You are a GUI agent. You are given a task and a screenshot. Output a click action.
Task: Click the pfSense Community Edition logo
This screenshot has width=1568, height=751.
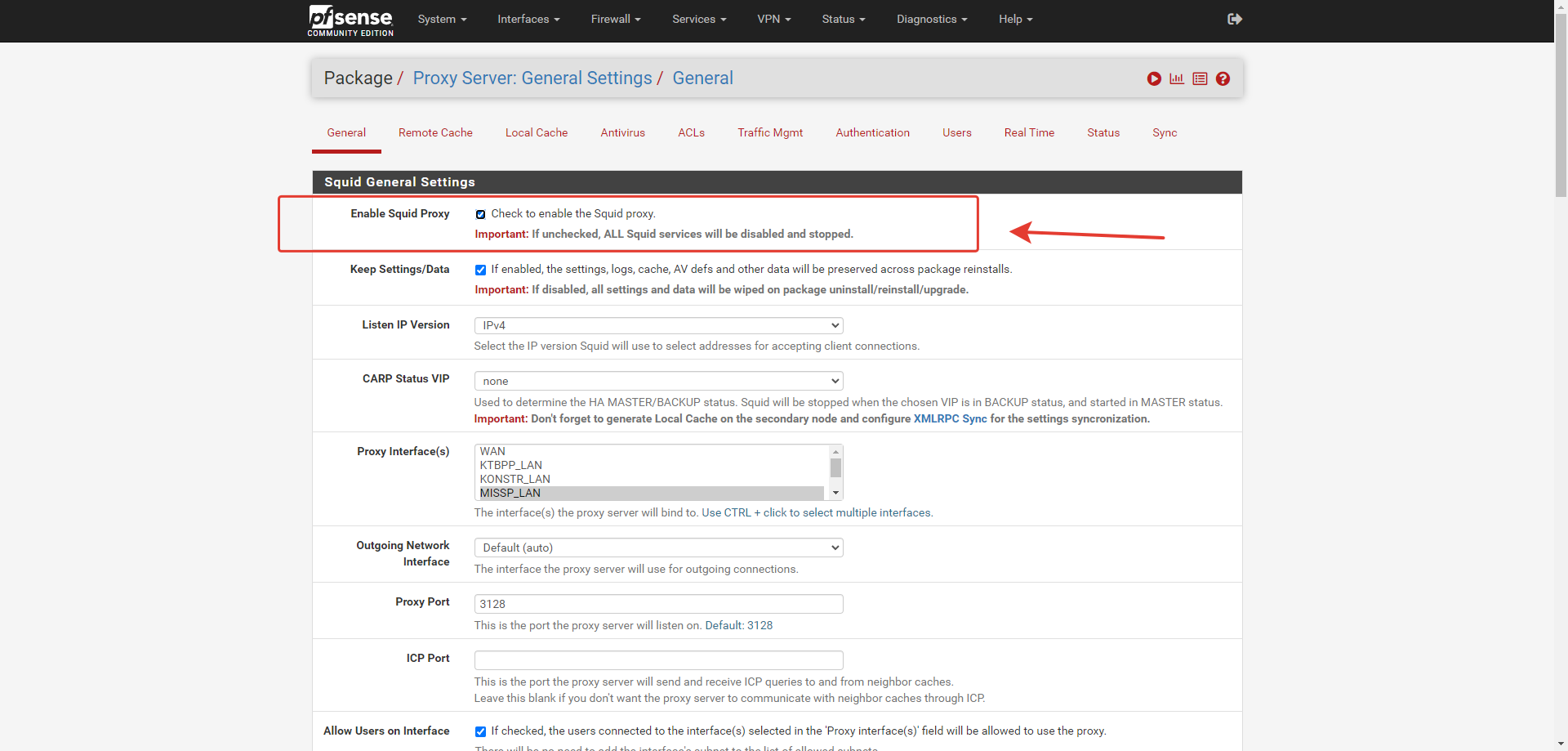[350, 20]
